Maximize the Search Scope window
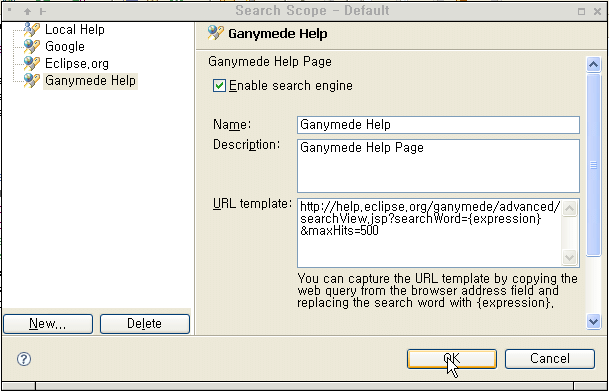 click(x=581, y=11)
